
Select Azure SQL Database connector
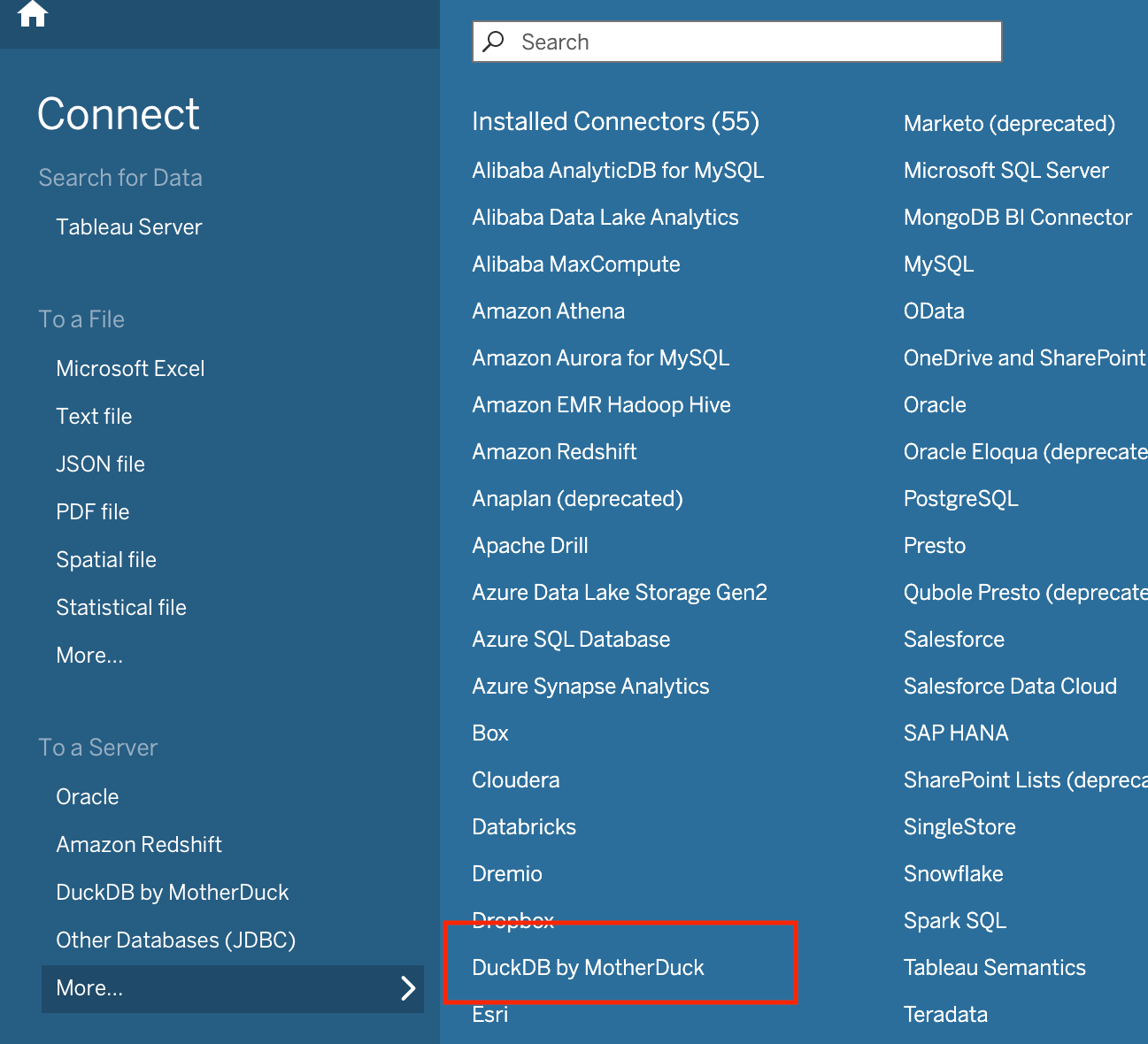click(571, 640)
